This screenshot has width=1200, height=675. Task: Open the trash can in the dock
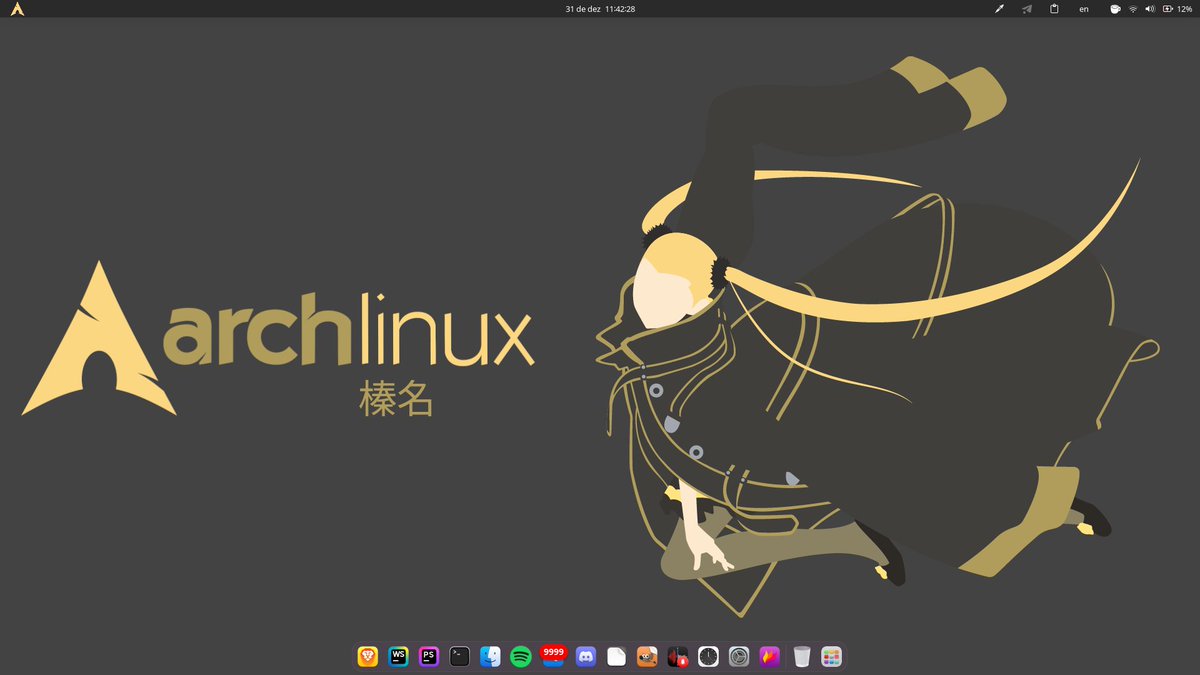(802, 657)
